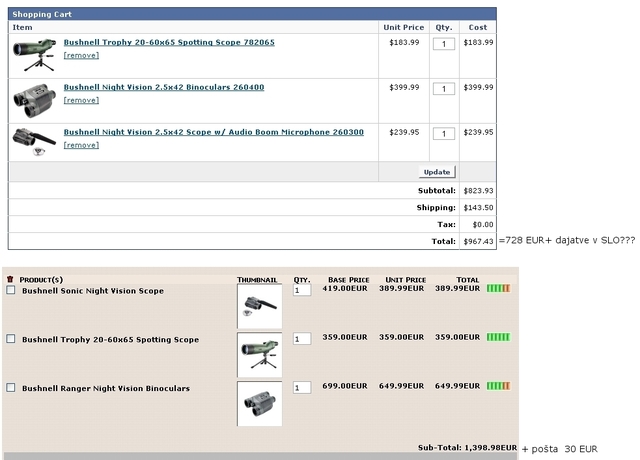
Task: Click stock indicator bar for Sonic Night Vision Scope
Action: 498,288
